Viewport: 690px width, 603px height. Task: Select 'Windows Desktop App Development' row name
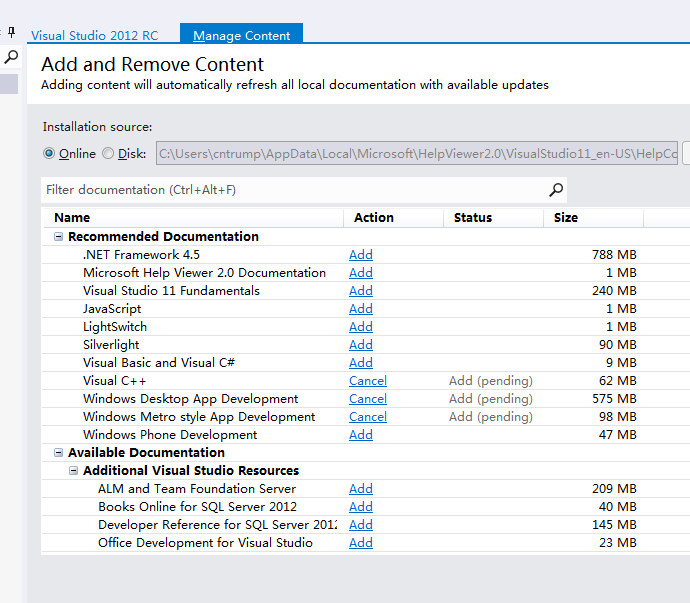click(x=191, y=399)
